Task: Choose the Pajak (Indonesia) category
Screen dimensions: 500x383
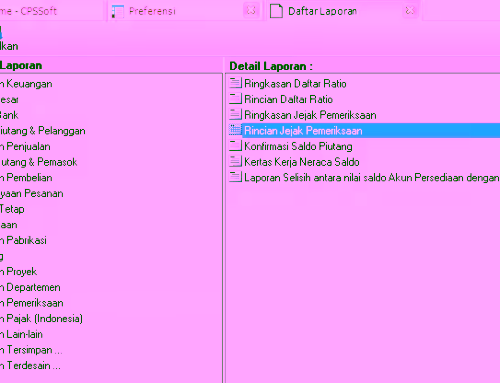Action: [x=41, y=319]
